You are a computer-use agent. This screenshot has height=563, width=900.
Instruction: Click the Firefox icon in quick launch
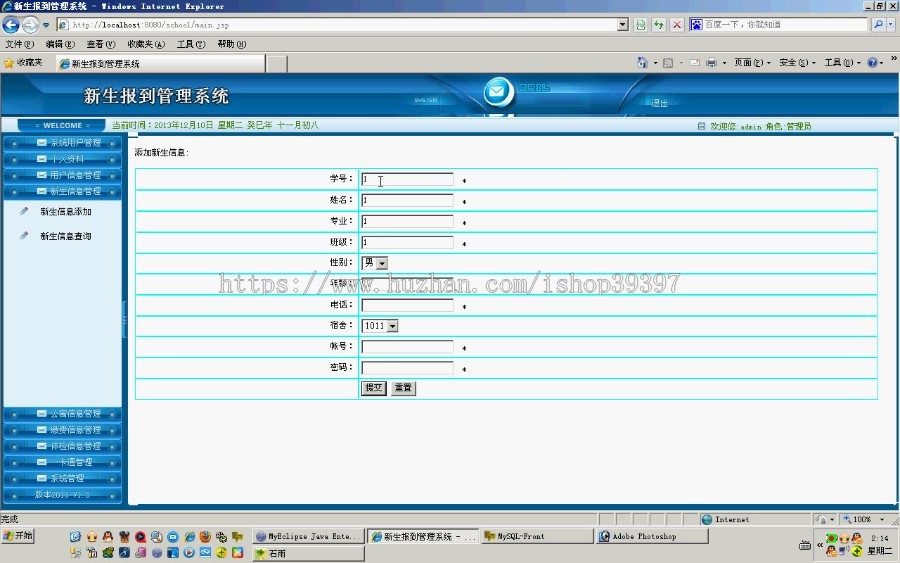[x=205, y=537]
